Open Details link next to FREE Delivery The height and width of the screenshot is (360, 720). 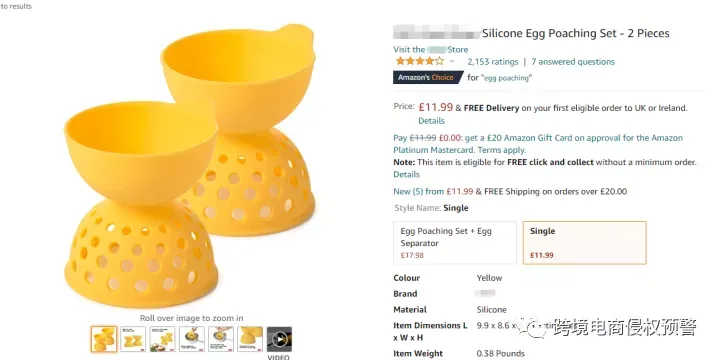coord(431,121)
